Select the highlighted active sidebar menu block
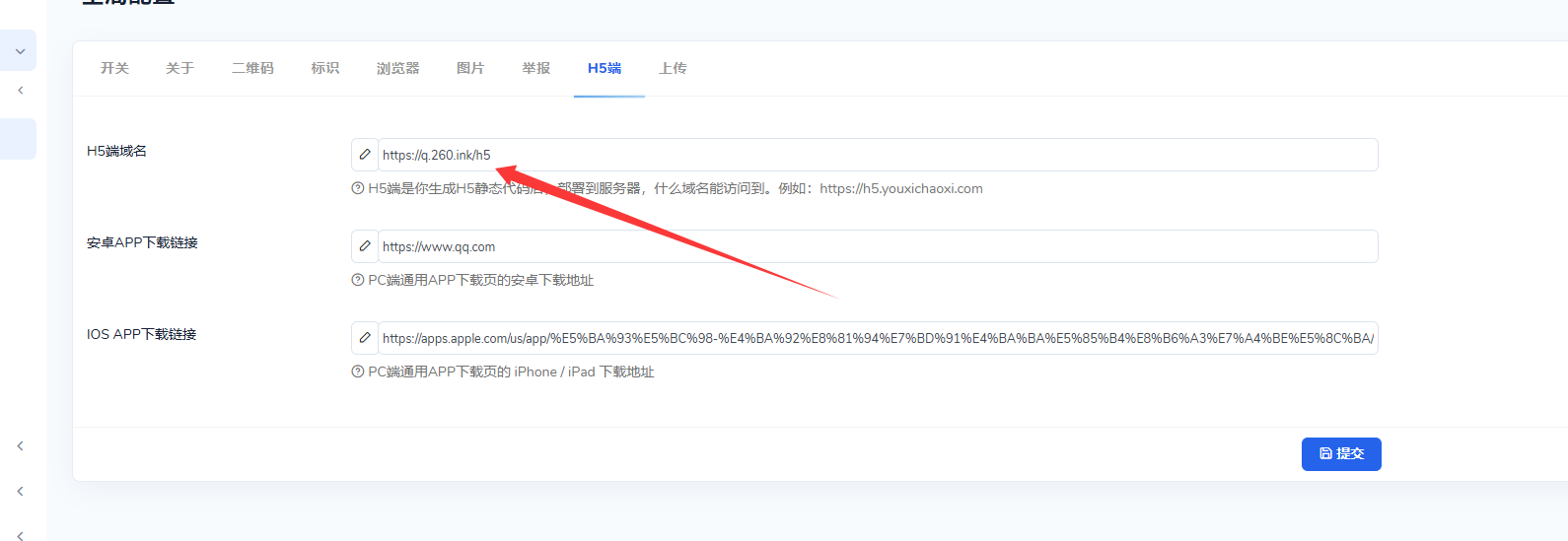The height and width of the screenshot is (541, 1568). tap(18, 139)
